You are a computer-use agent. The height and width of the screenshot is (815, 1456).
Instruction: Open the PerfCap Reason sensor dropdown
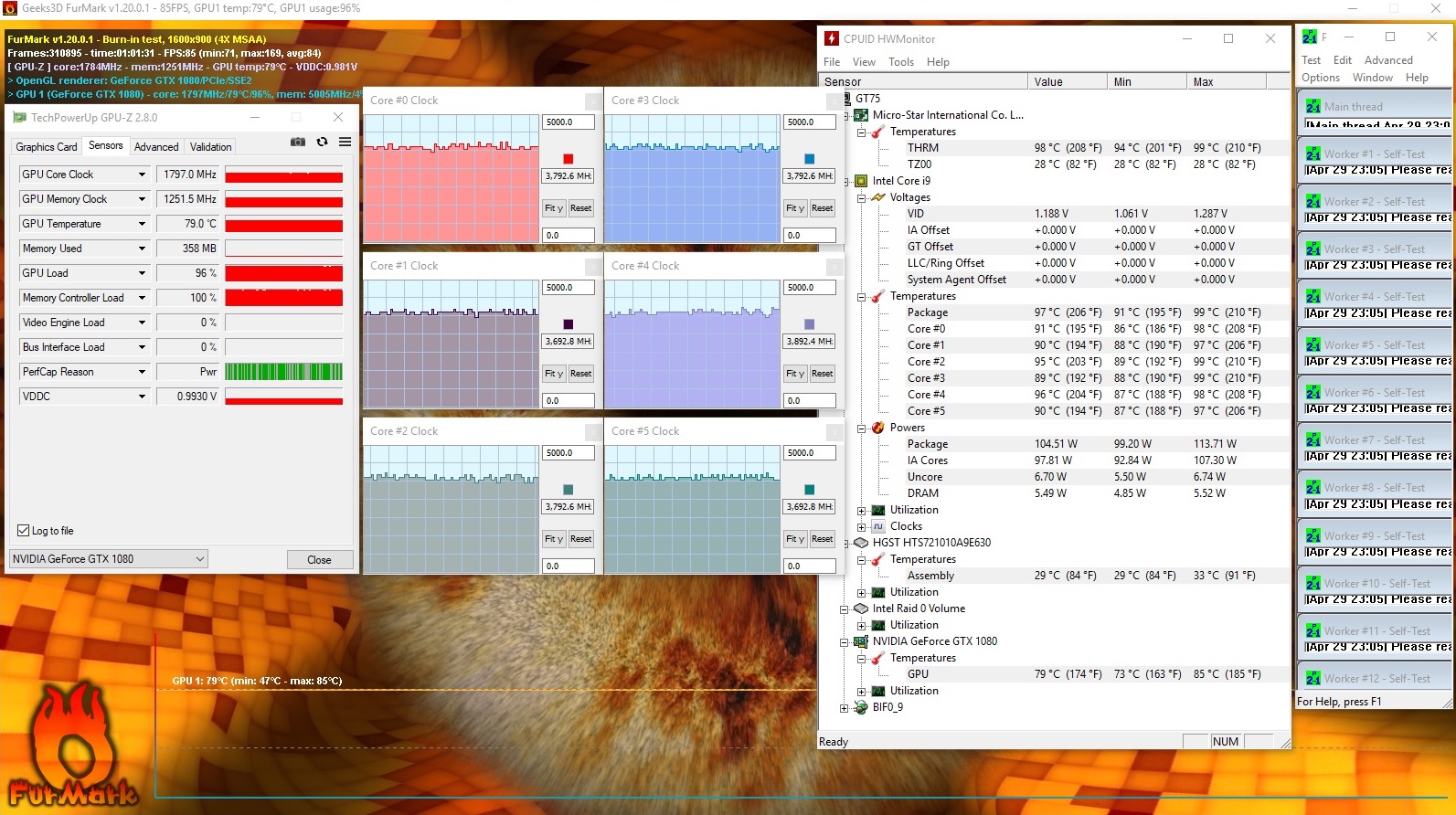point(142,372)
